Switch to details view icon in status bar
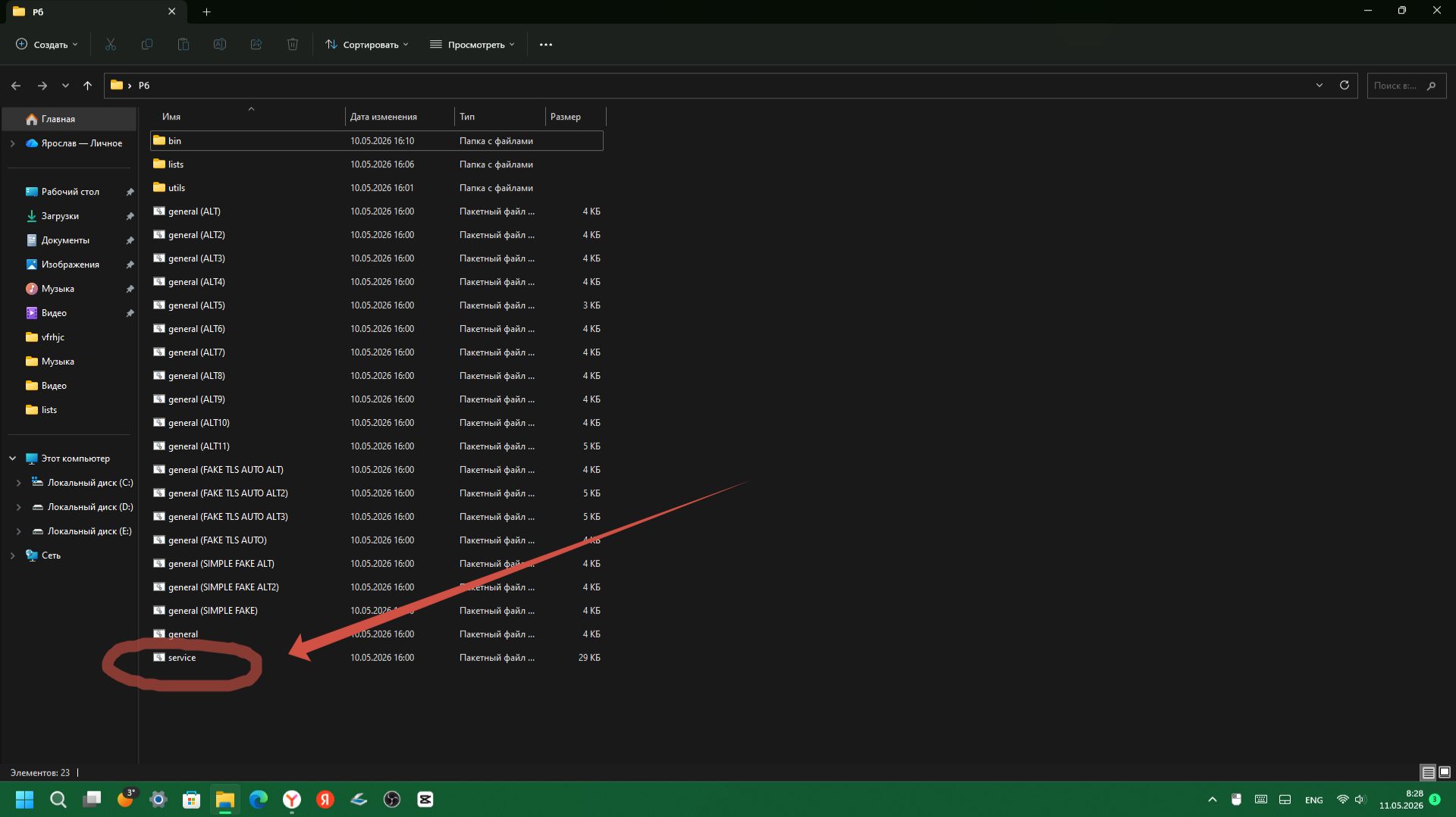This screenshot has height=817, width=1456. (x=1427, y=772)
